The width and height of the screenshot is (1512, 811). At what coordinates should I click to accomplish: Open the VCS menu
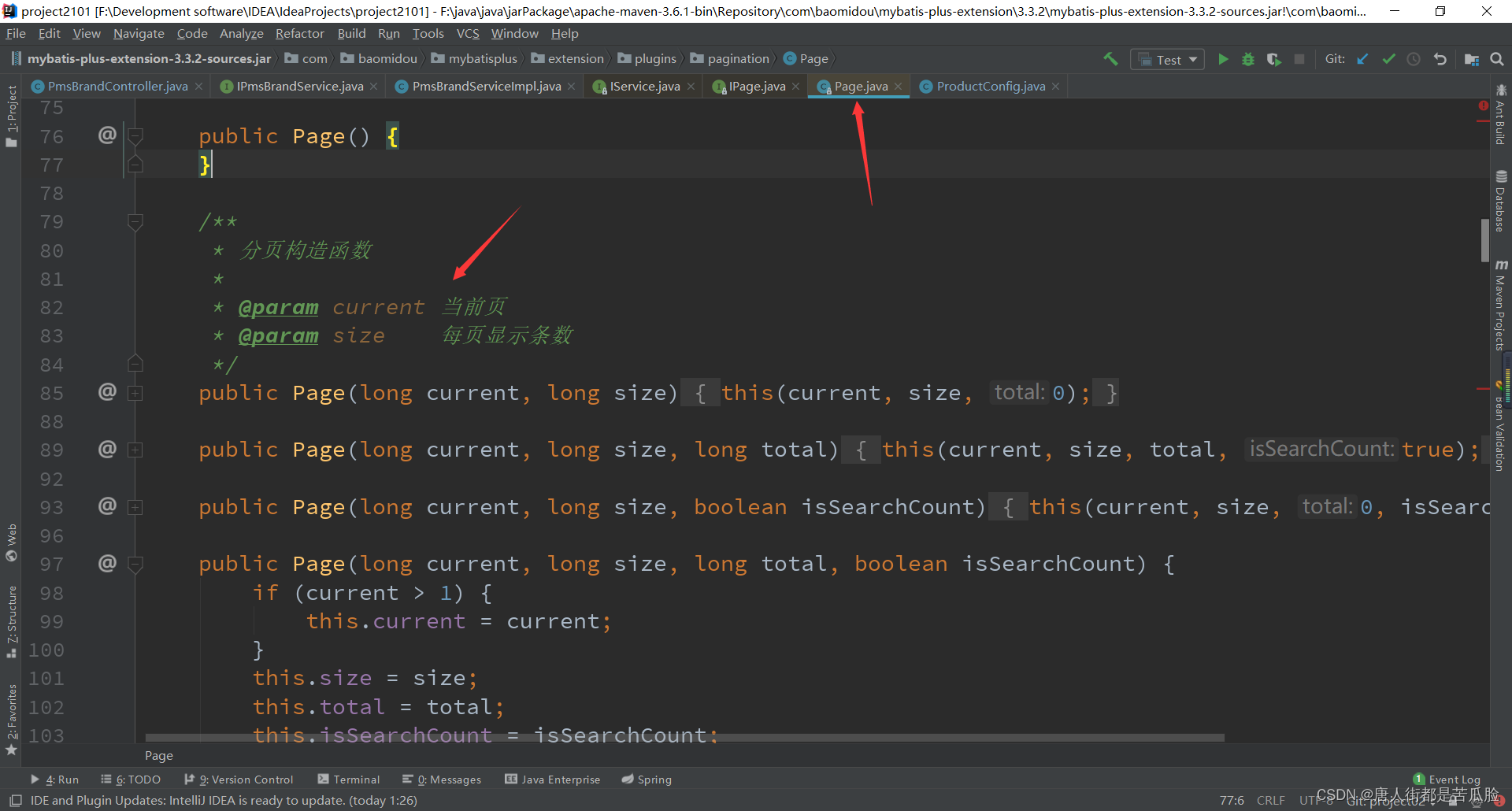coord(468,34)
